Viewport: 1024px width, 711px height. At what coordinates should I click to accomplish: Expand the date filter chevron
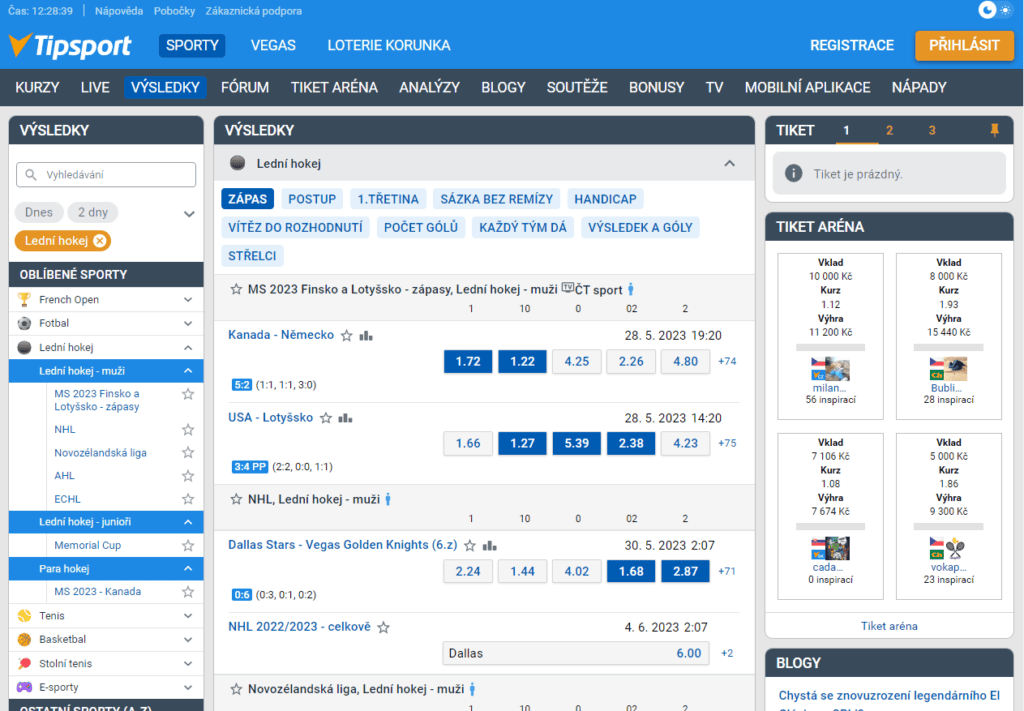189,213
